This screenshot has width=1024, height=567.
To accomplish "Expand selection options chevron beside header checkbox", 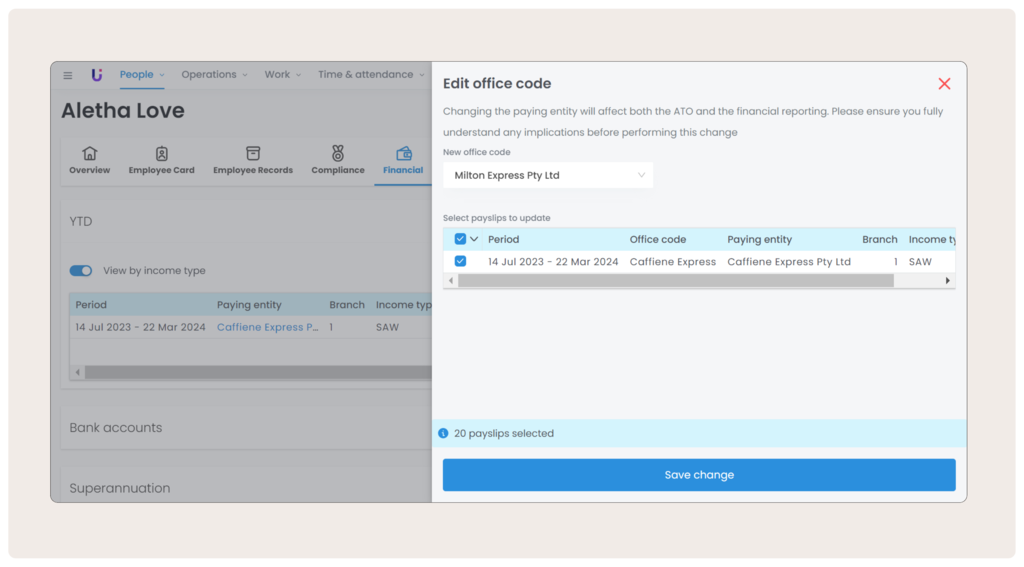I will 474,240.
